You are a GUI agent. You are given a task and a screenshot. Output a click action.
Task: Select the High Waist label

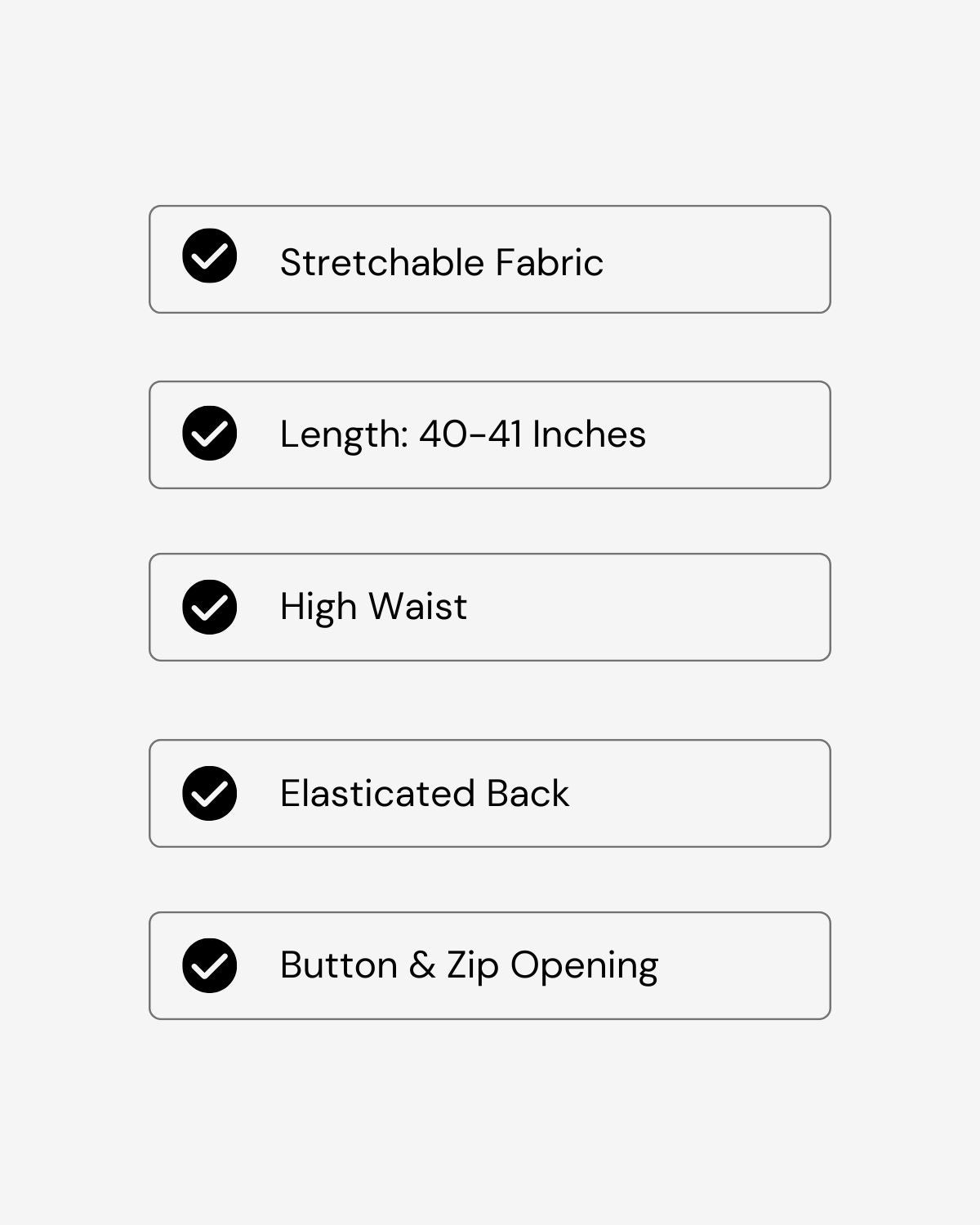(x=373, y=607)
